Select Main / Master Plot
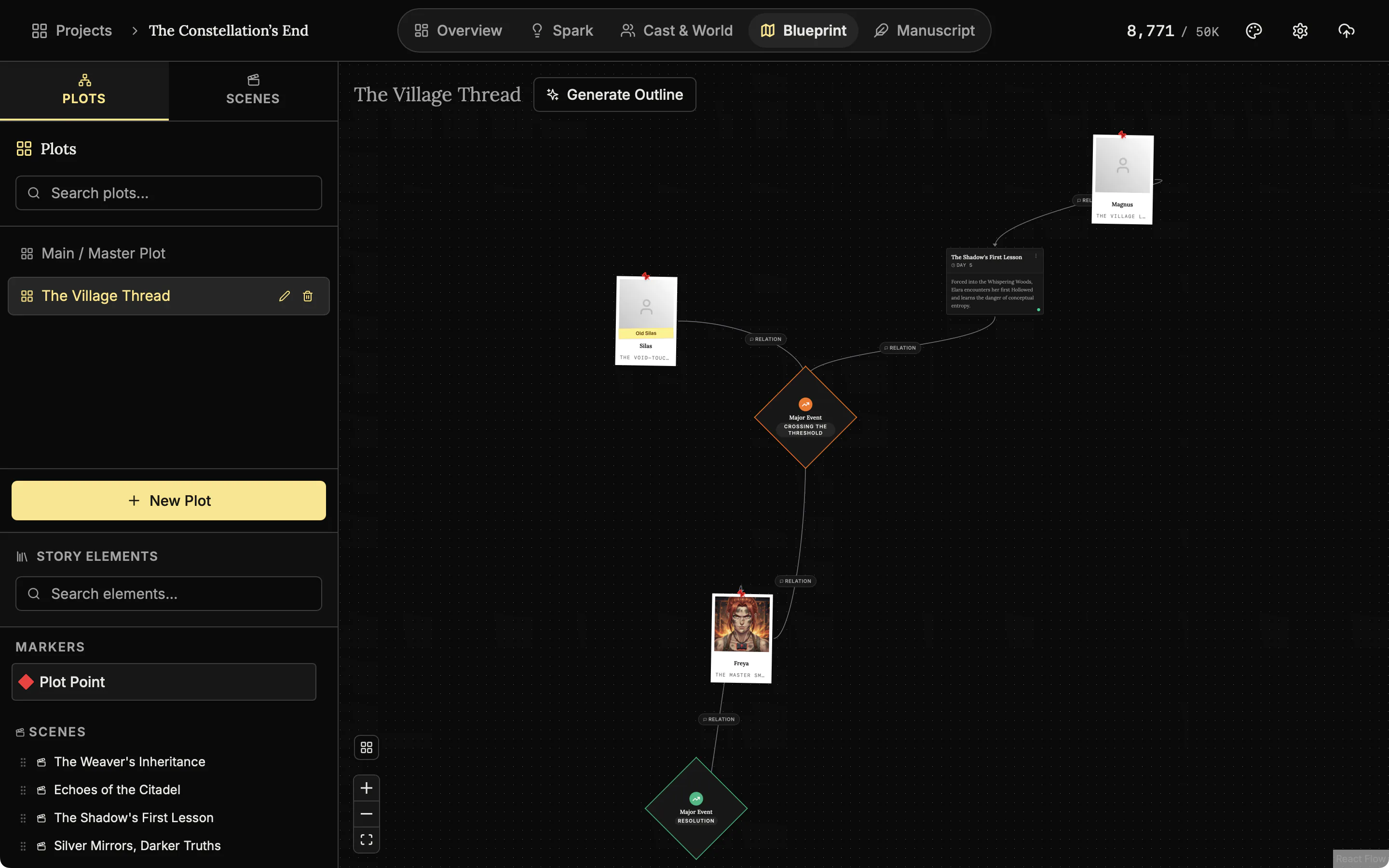 (169, 254)
